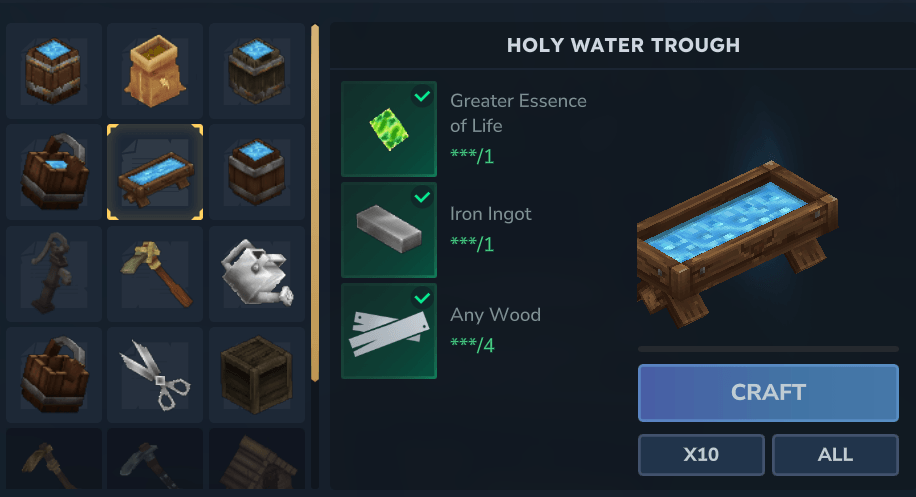Click the Greater Essence of Life checkmark
Screen dimensions: 916x497
coord(422,96)
